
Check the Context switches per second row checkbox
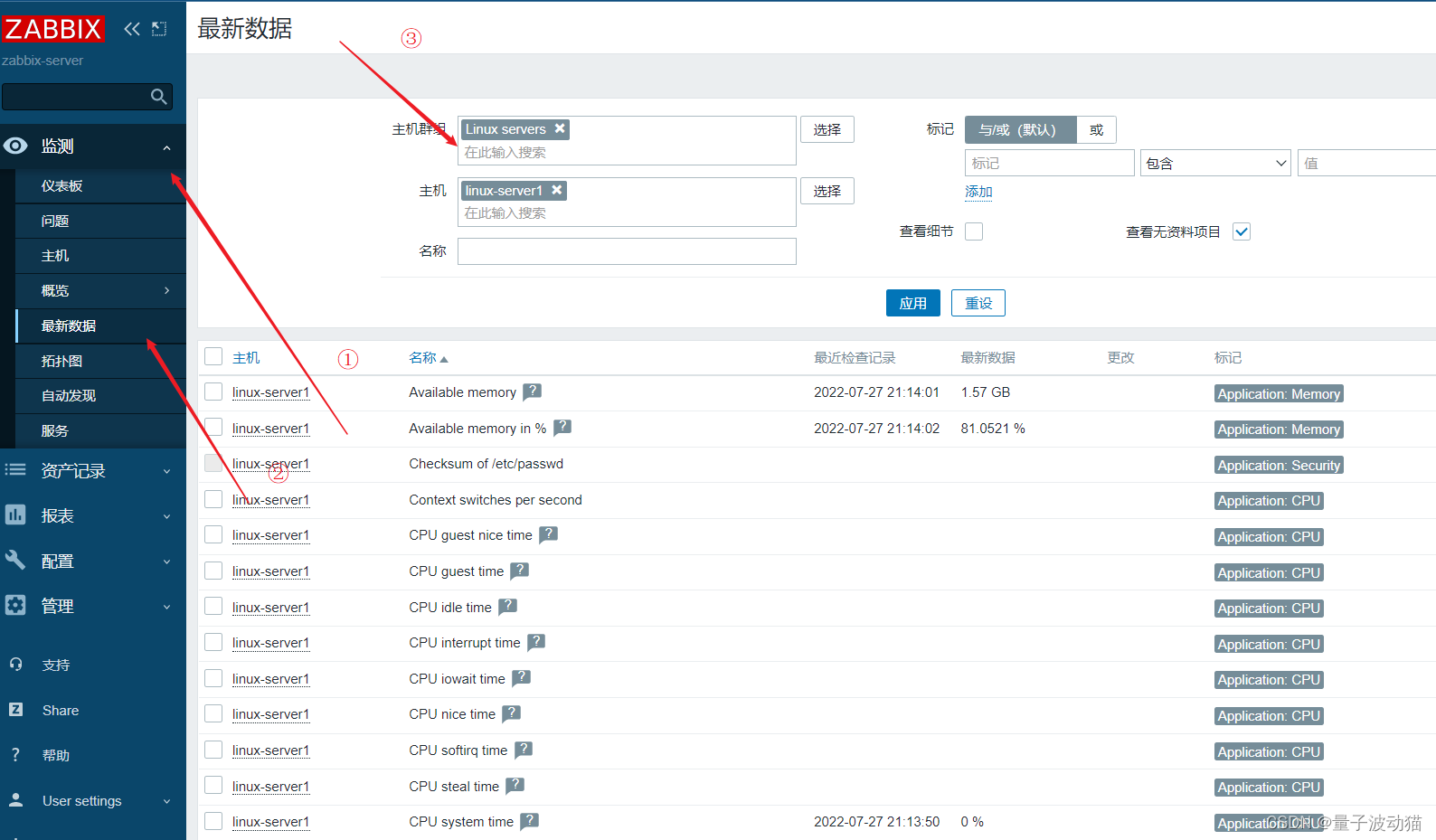(x=213, y=499)
